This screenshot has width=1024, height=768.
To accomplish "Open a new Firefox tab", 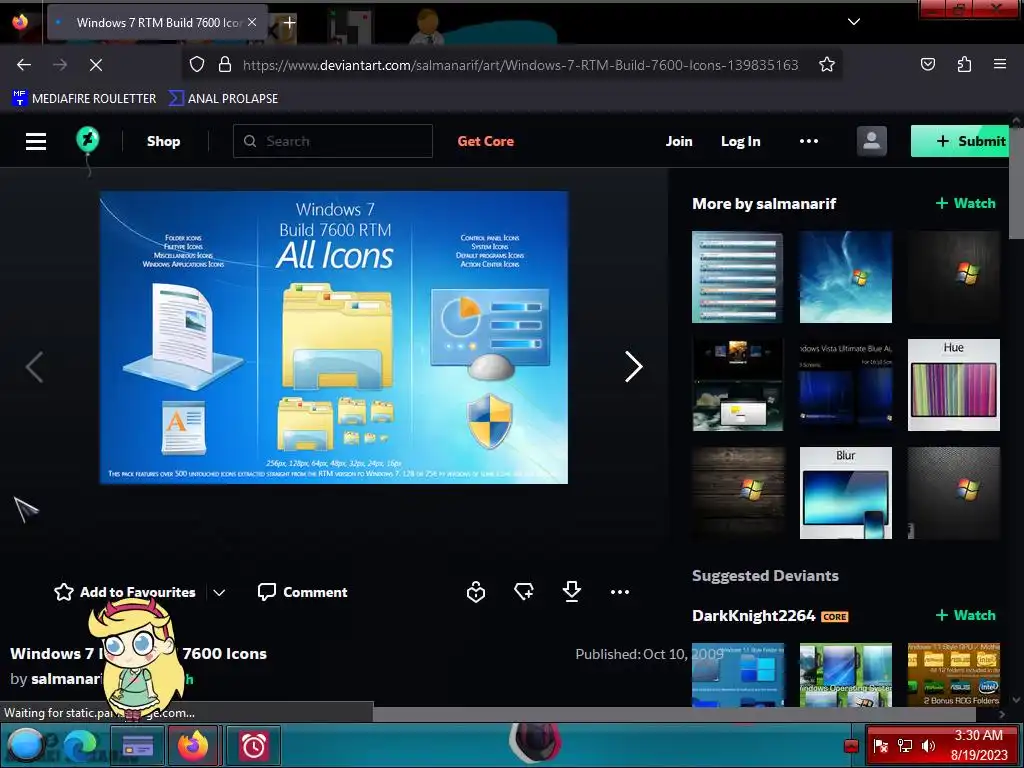I will (289, 23).
